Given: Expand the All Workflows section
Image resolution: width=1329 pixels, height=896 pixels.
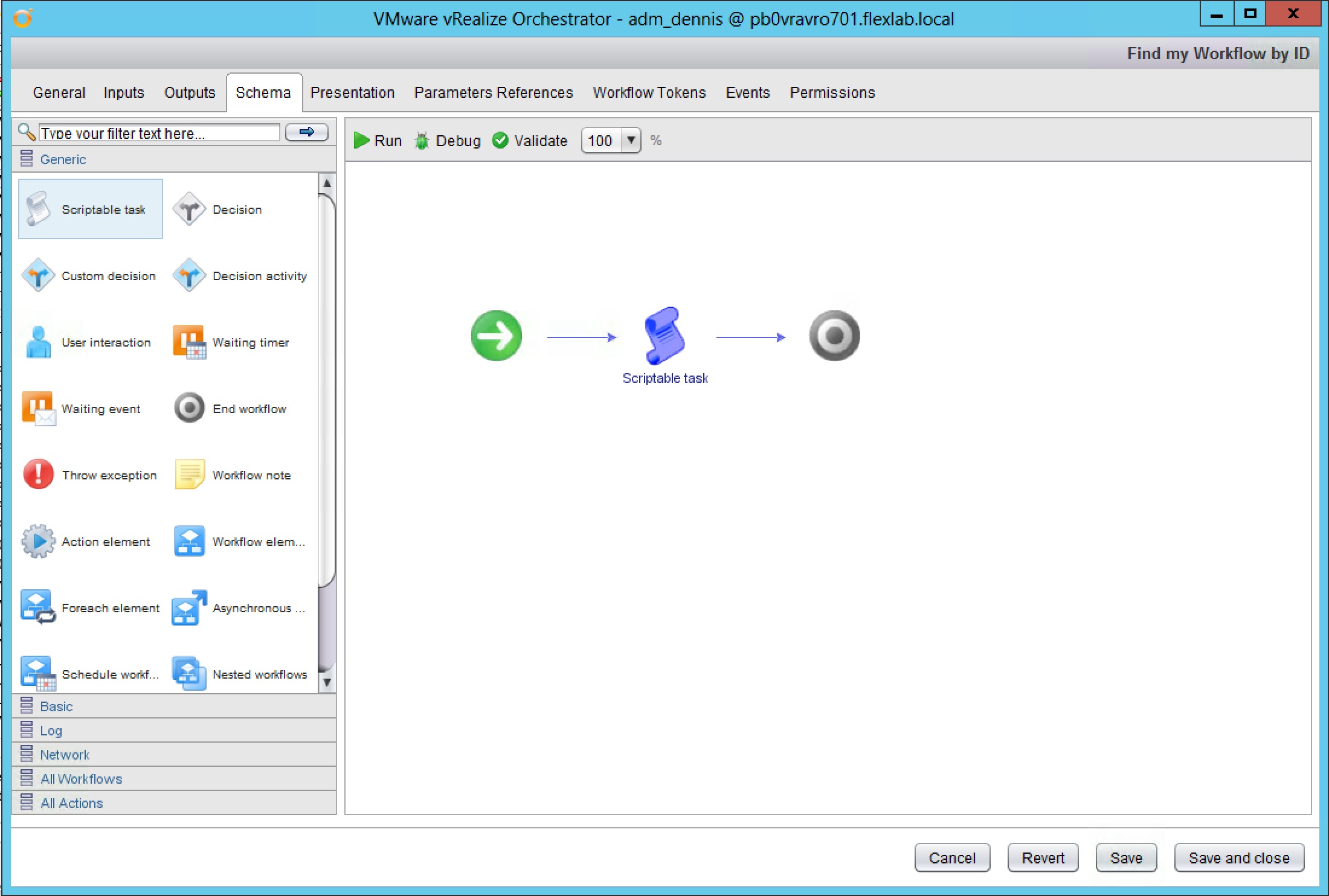Looking at the screenshot, I should tap(174, 778).
